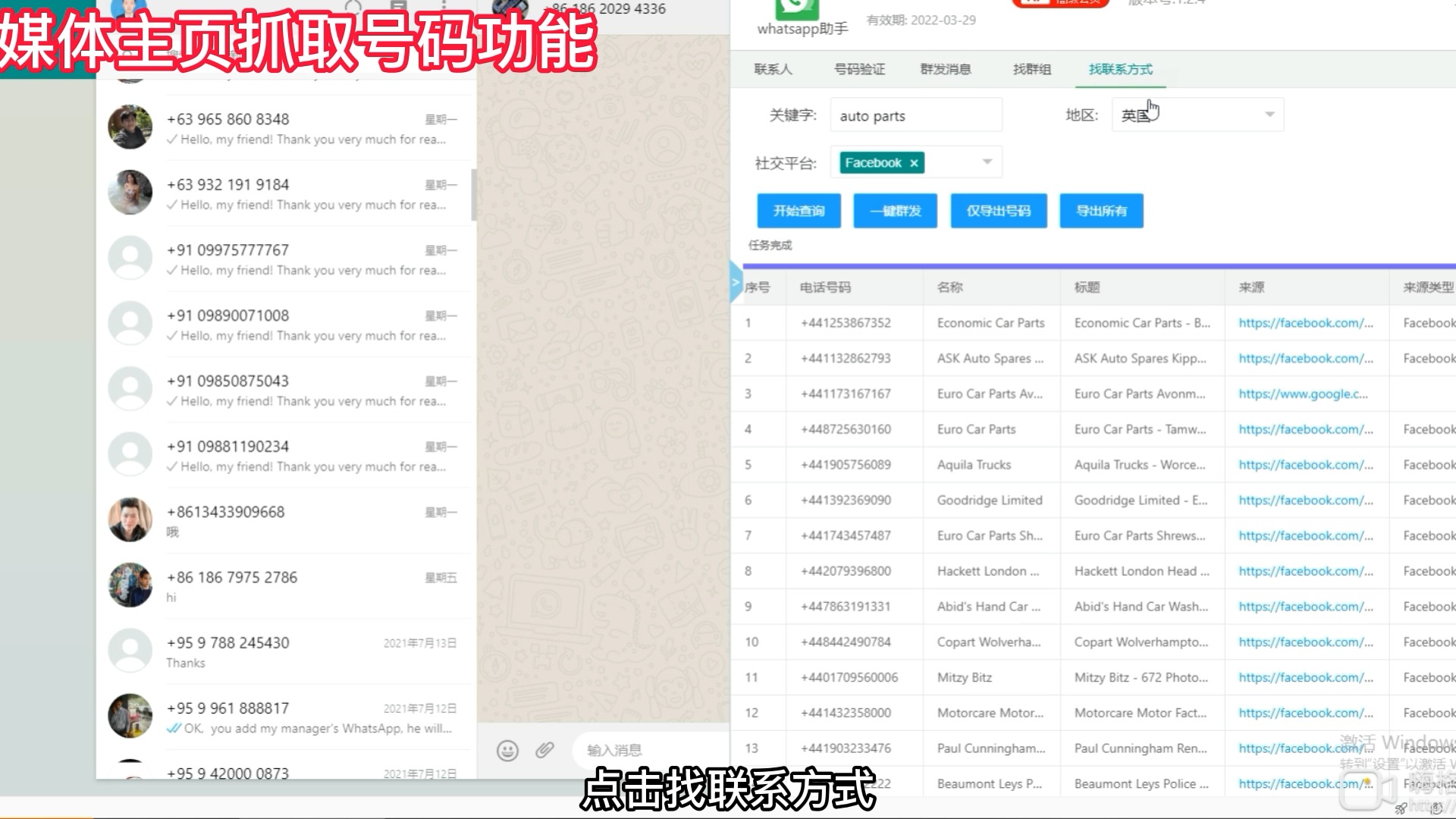The image size is (1456, 819).
Task: Switch to the 联系人 tab
Action: 773,69
